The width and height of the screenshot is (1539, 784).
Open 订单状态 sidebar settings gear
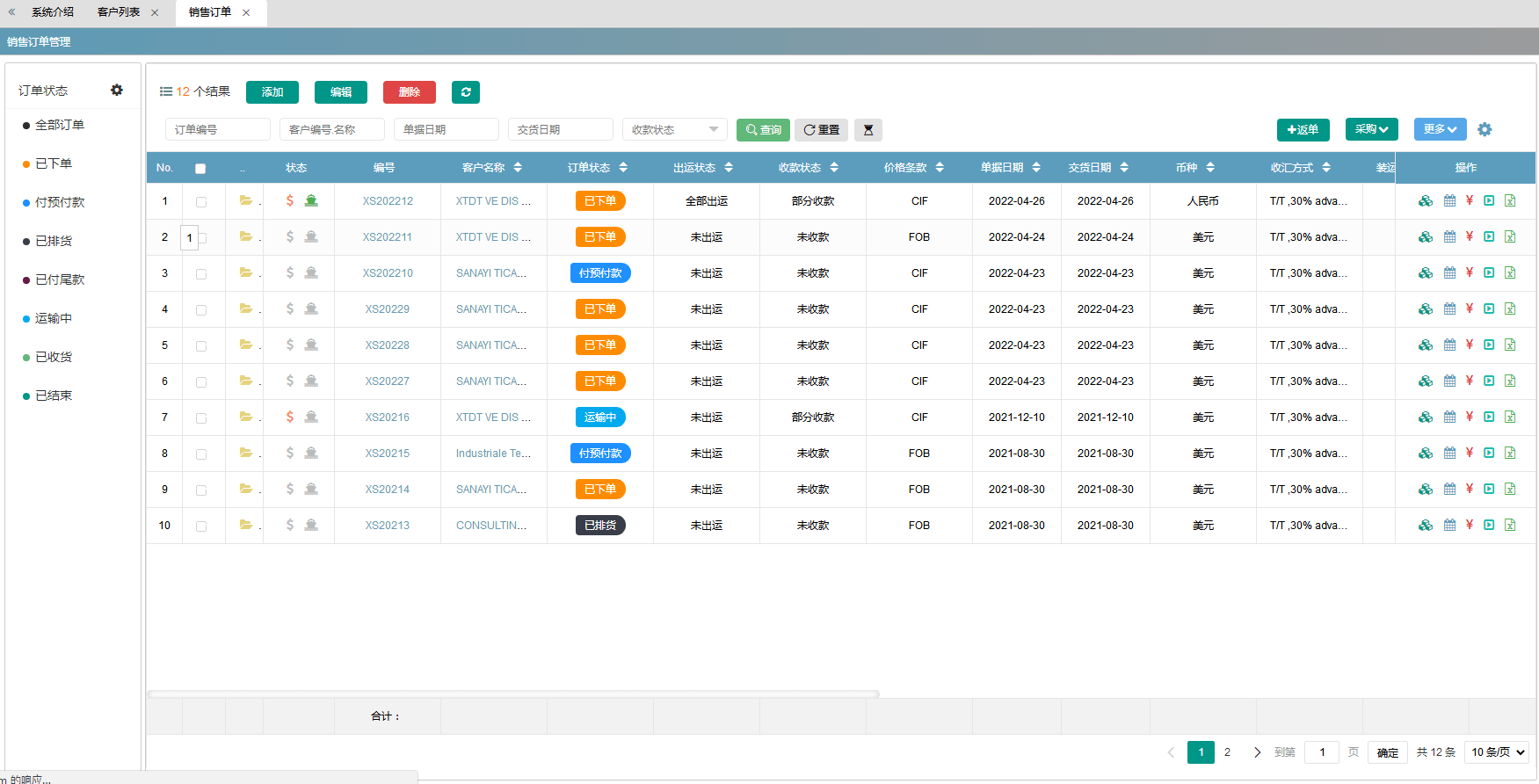[117, 91]
